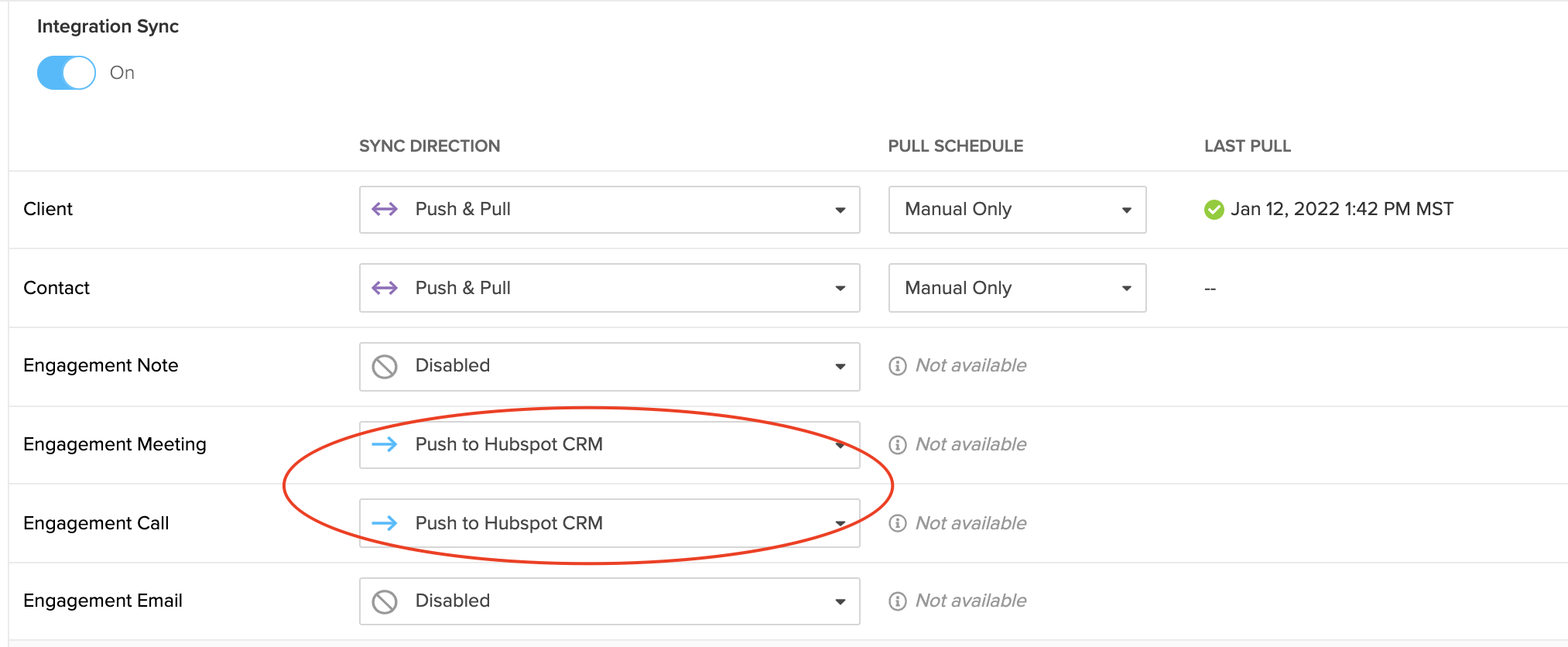Click Not available text in Engagement Note row
This screenshot has height=647, width=1568.
[971, 365]
